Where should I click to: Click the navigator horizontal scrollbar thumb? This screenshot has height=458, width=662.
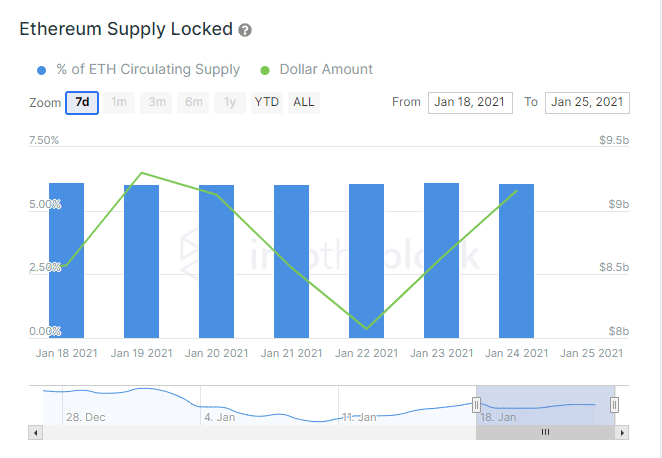(545, 433)
